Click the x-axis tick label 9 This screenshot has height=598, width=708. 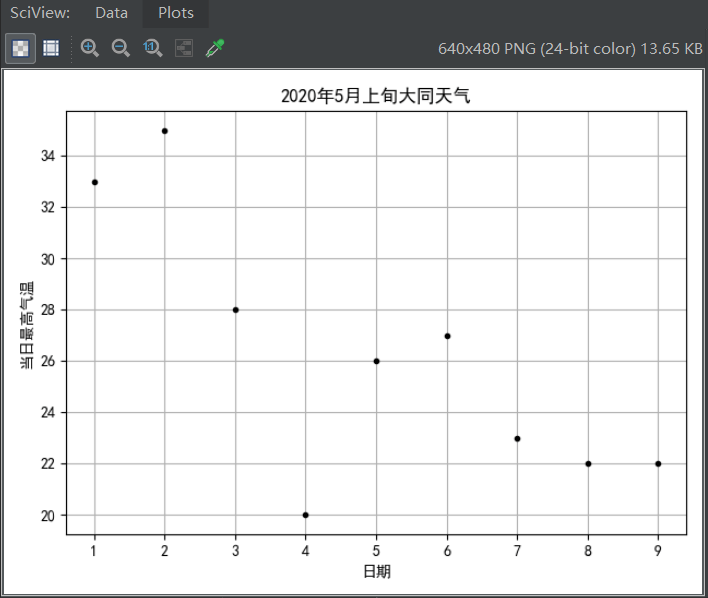pos(658,551)
